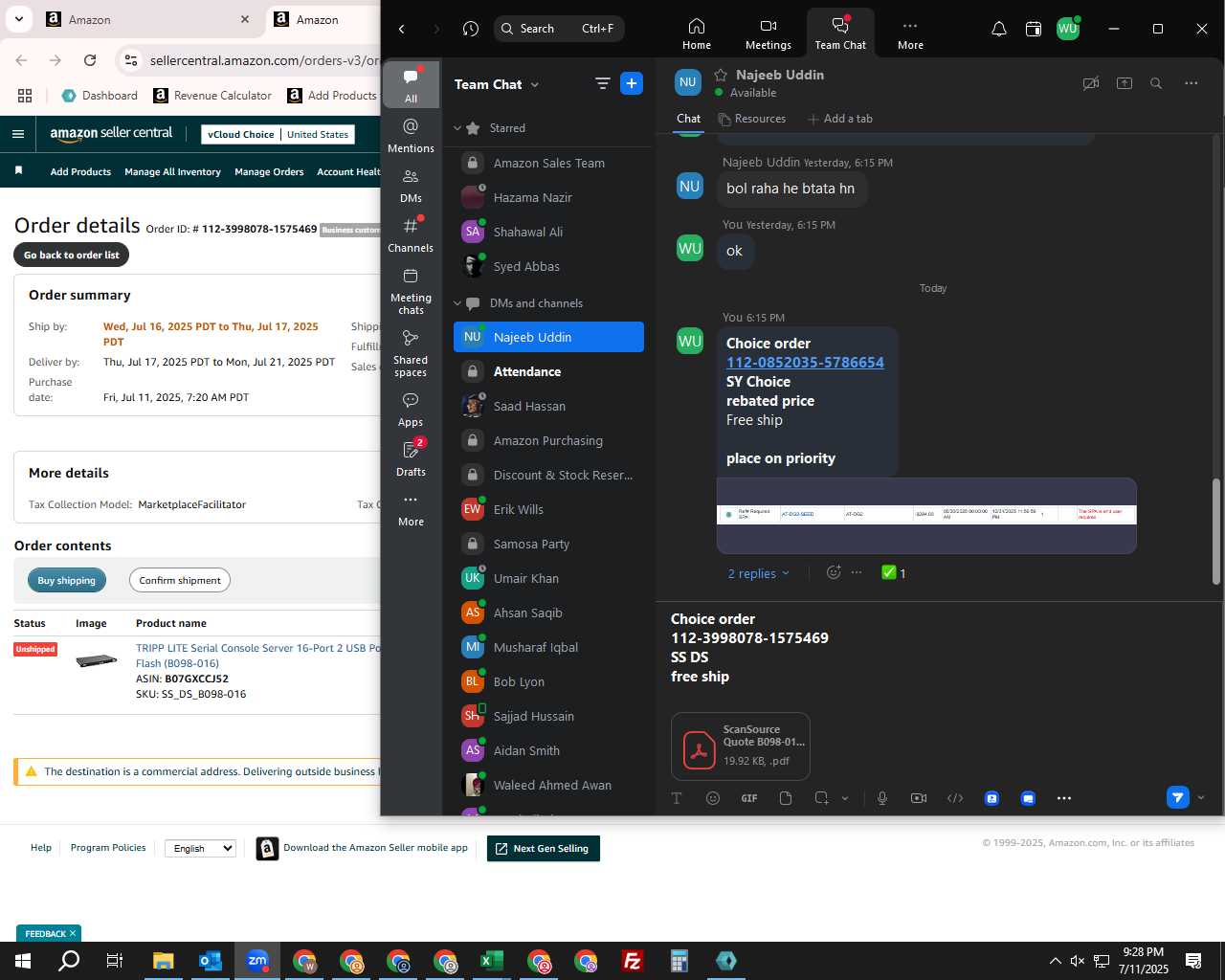
Task: Open the Attendance channel
Action: tap(548, 371)
